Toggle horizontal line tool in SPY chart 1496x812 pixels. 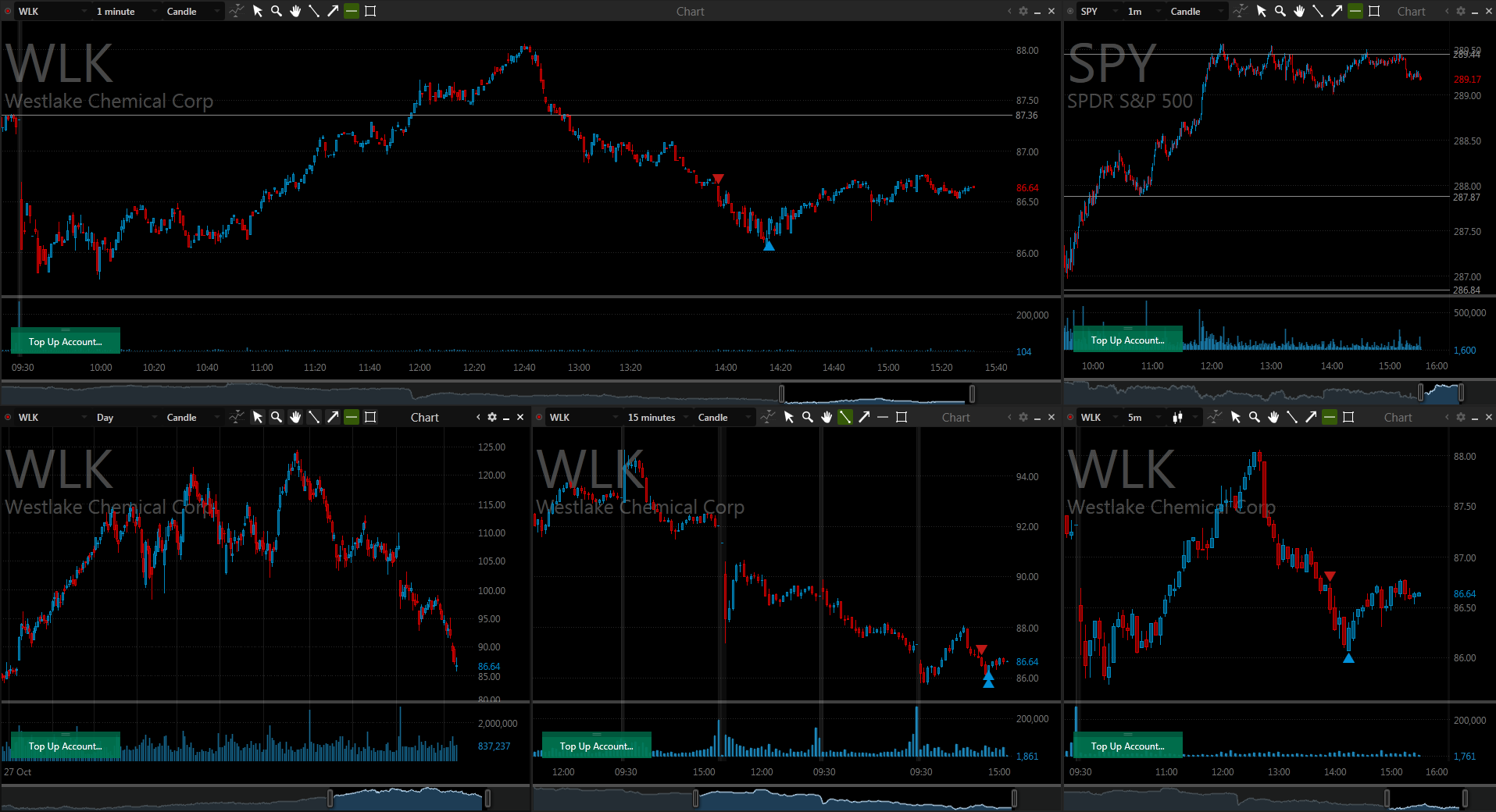pyautogui.click(x=1355, y=11)
